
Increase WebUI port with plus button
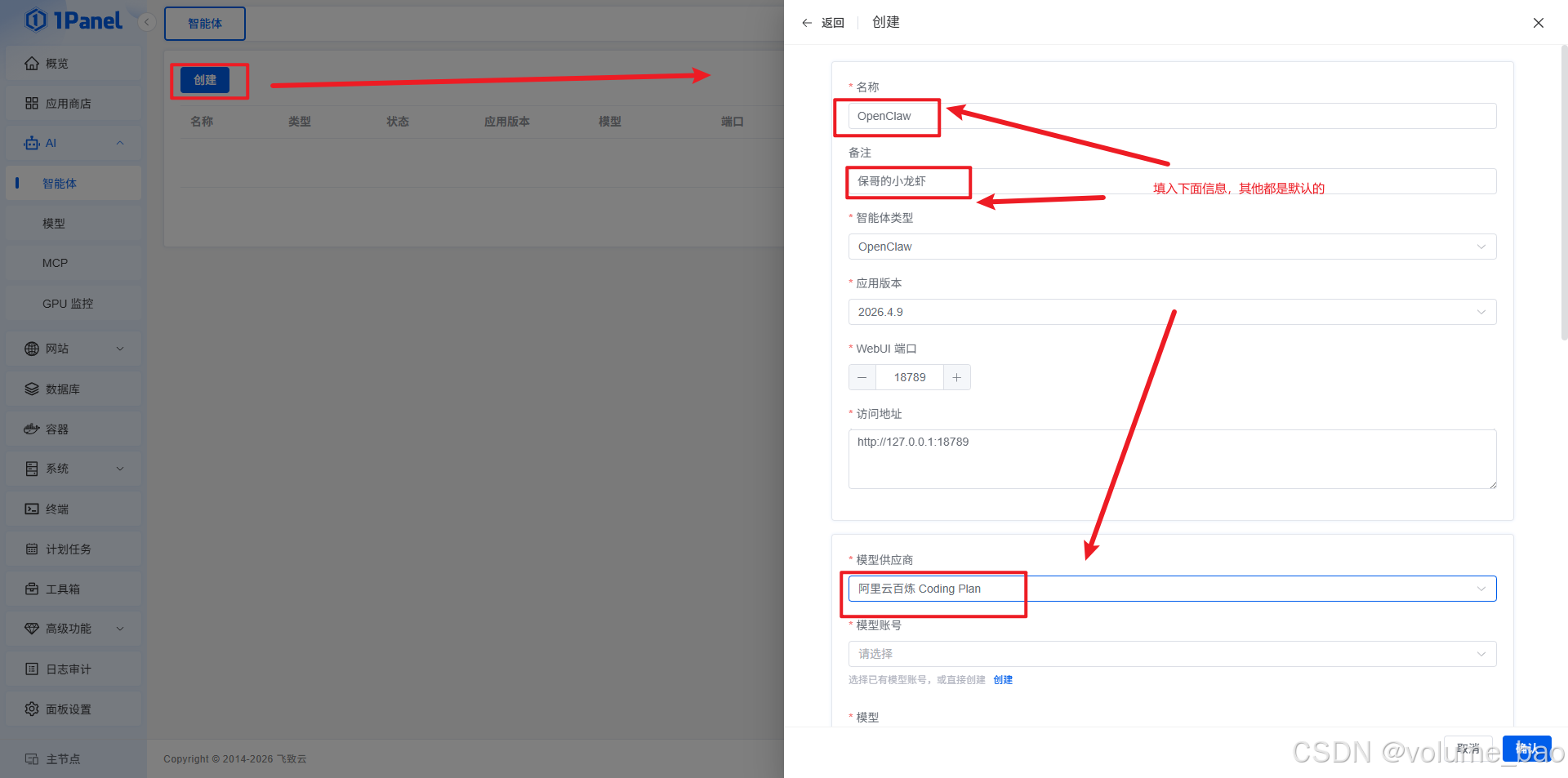click(957, 377)
